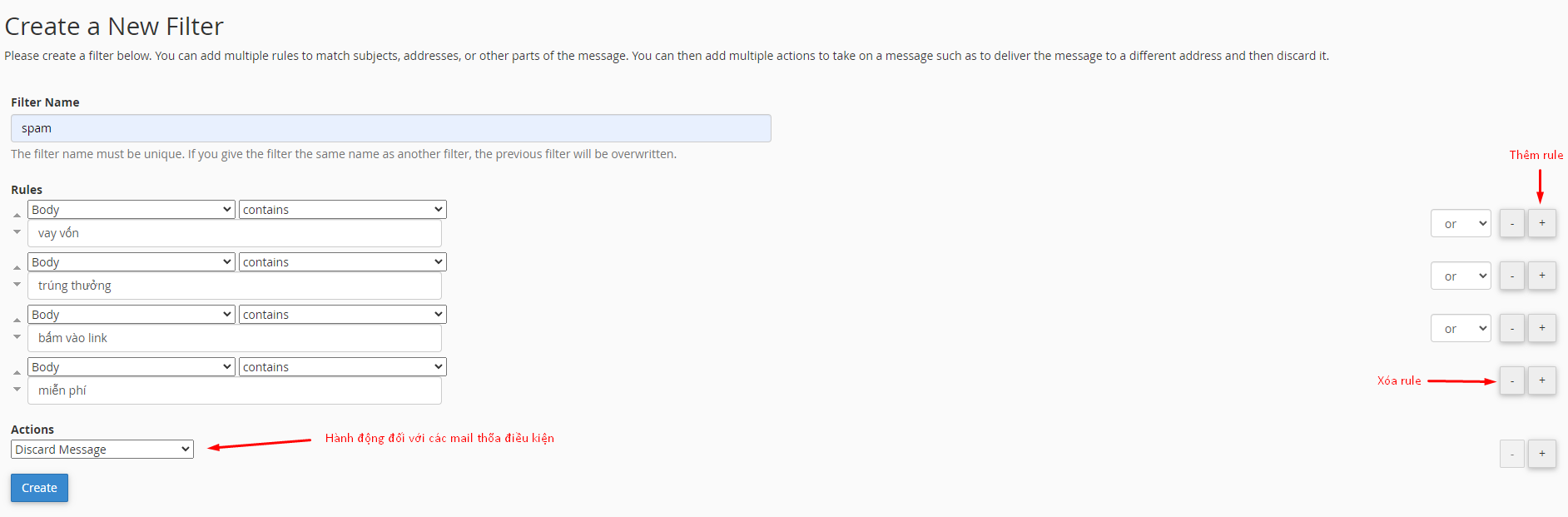
Task: Delete the 'bấm vào link' rule
Action: pyautogui.click(x=1511, y=328)
